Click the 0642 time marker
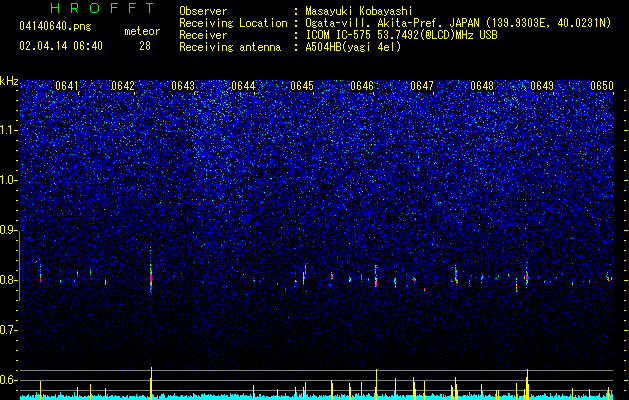 pos(123,86)
